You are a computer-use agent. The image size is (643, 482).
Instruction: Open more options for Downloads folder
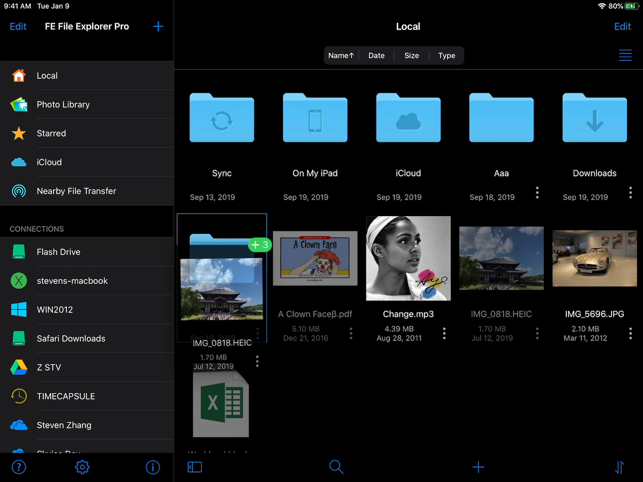[x=630, y=192]
